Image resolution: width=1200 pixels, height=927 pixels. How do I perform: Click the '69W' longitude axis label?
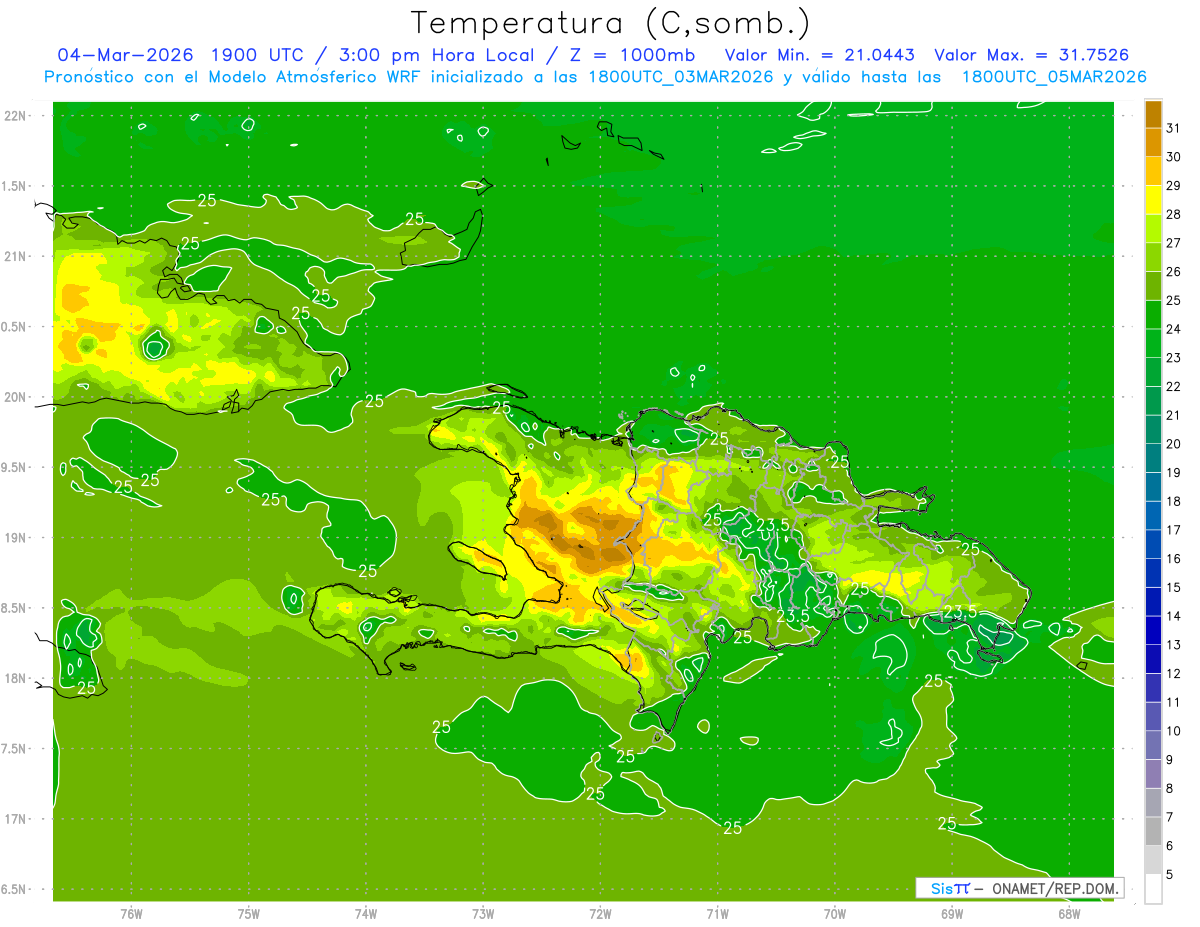coord(952,913)
